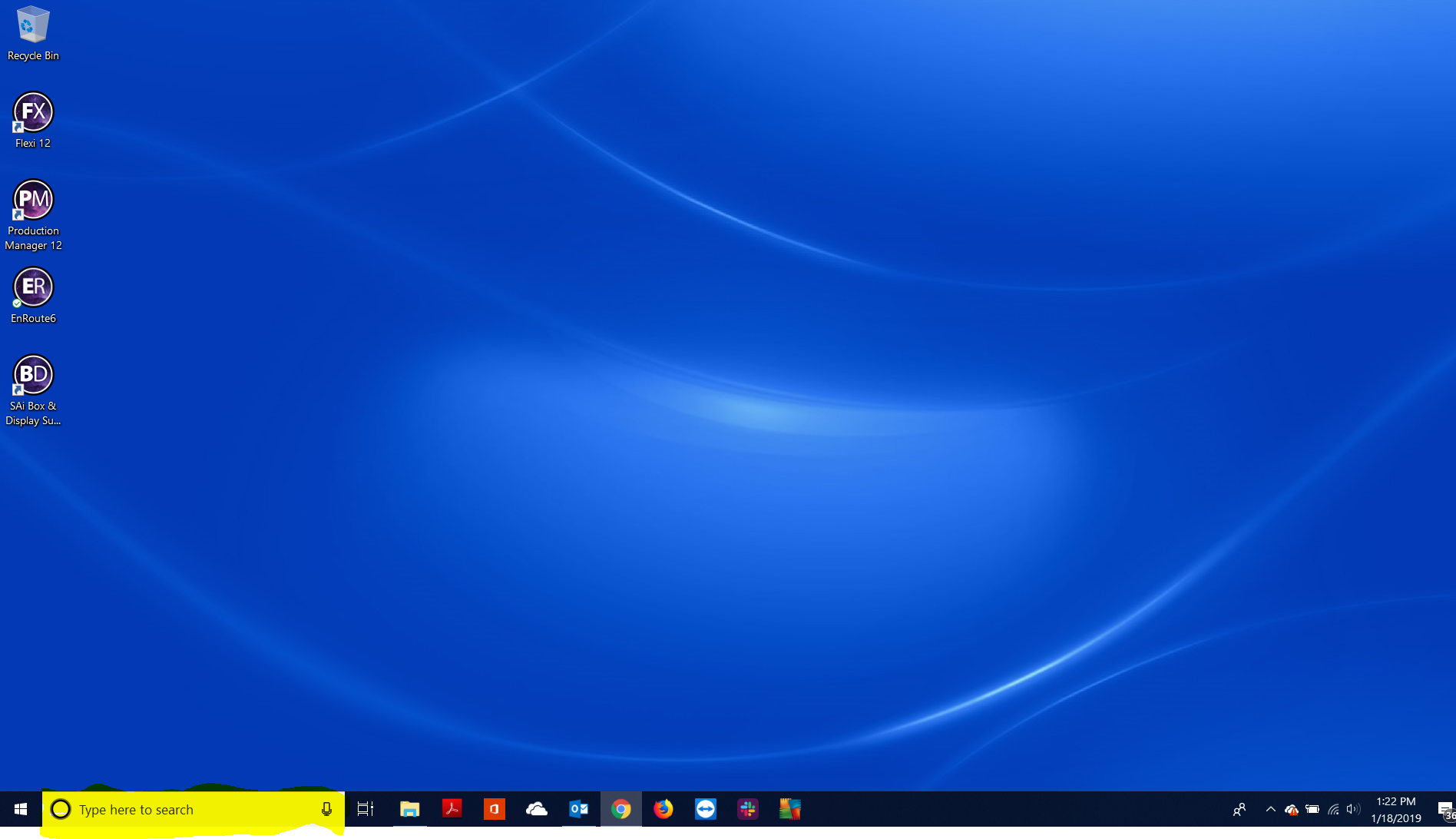
Task: Open the Wi-Fi network flyout
Action: (1332, 809)
